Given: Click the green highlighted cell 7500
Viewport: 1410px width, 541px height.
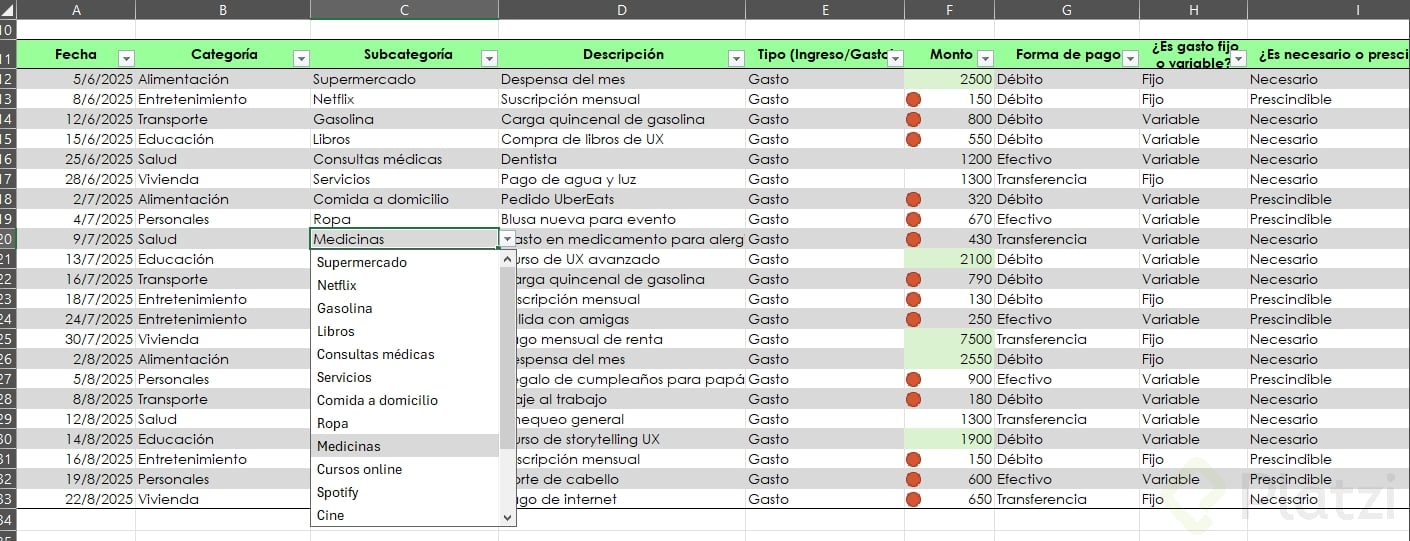Looking at the screenshot, I should [949, 339].
